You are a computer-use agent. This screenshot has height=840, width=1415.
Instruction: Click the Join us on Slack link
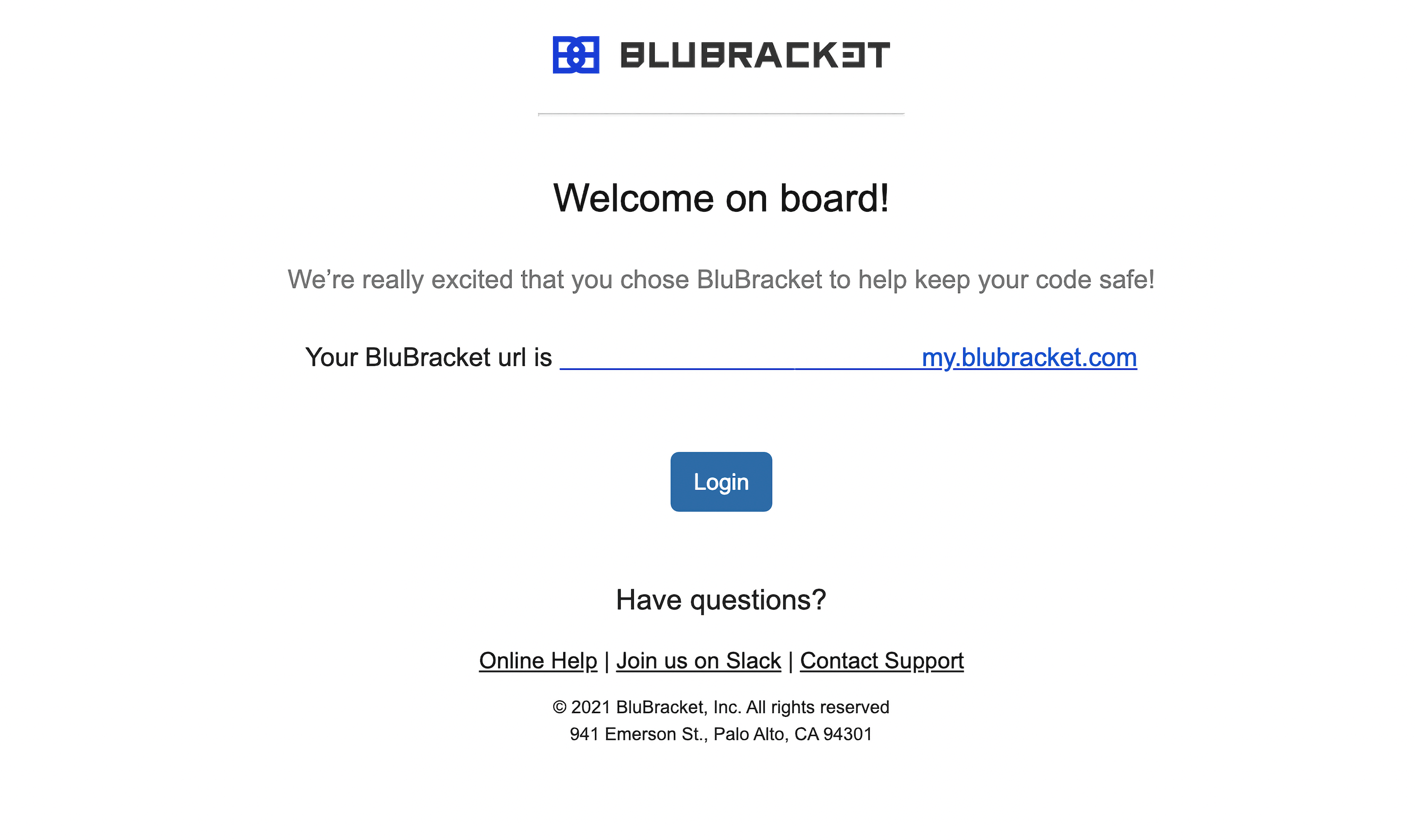pyautogui.click(x=698, y=659)
